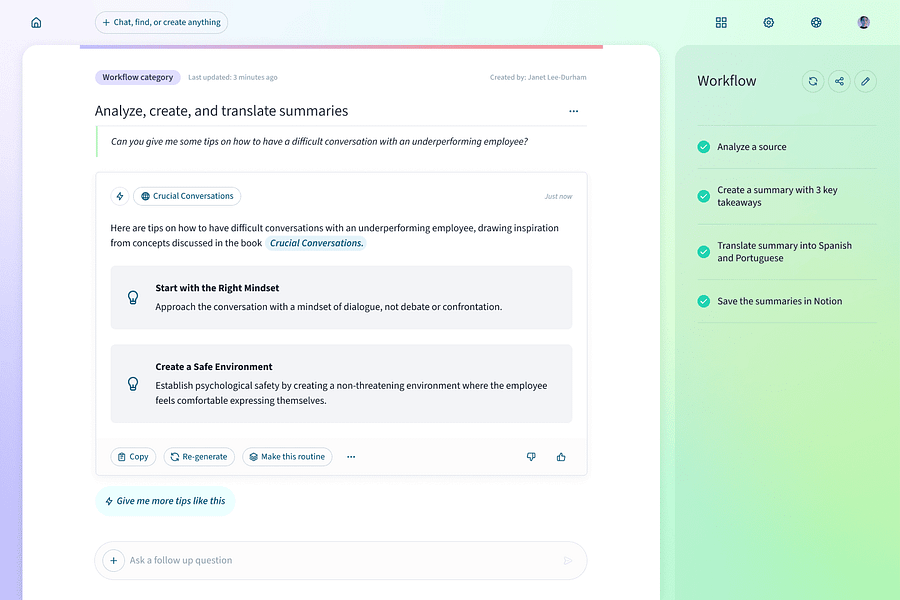Viewport: 900px width, 600px height.
Task: Open the home icon in the sidebar
Action: pyautogui.click(x=36, y=21)
